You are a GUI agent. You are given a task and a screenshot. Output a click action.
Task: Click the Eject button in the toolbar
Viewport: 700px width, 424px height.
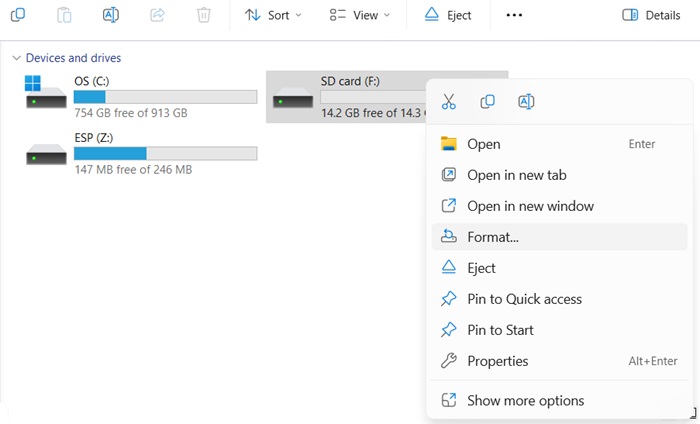click(448, 15)
